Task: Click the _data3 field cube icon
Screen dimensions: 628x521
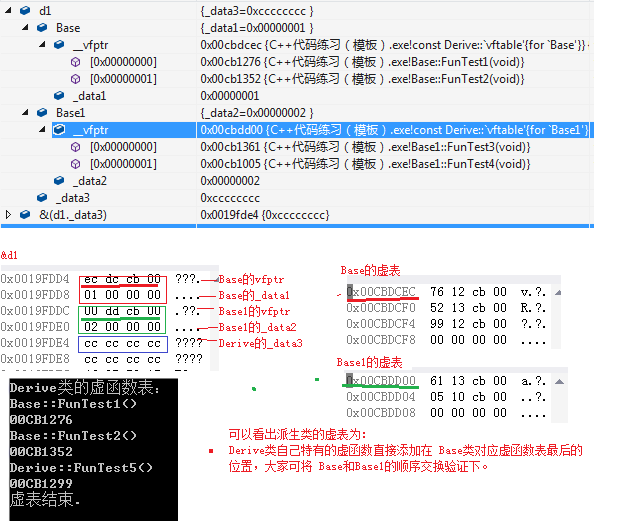Action: coord(42,197)
